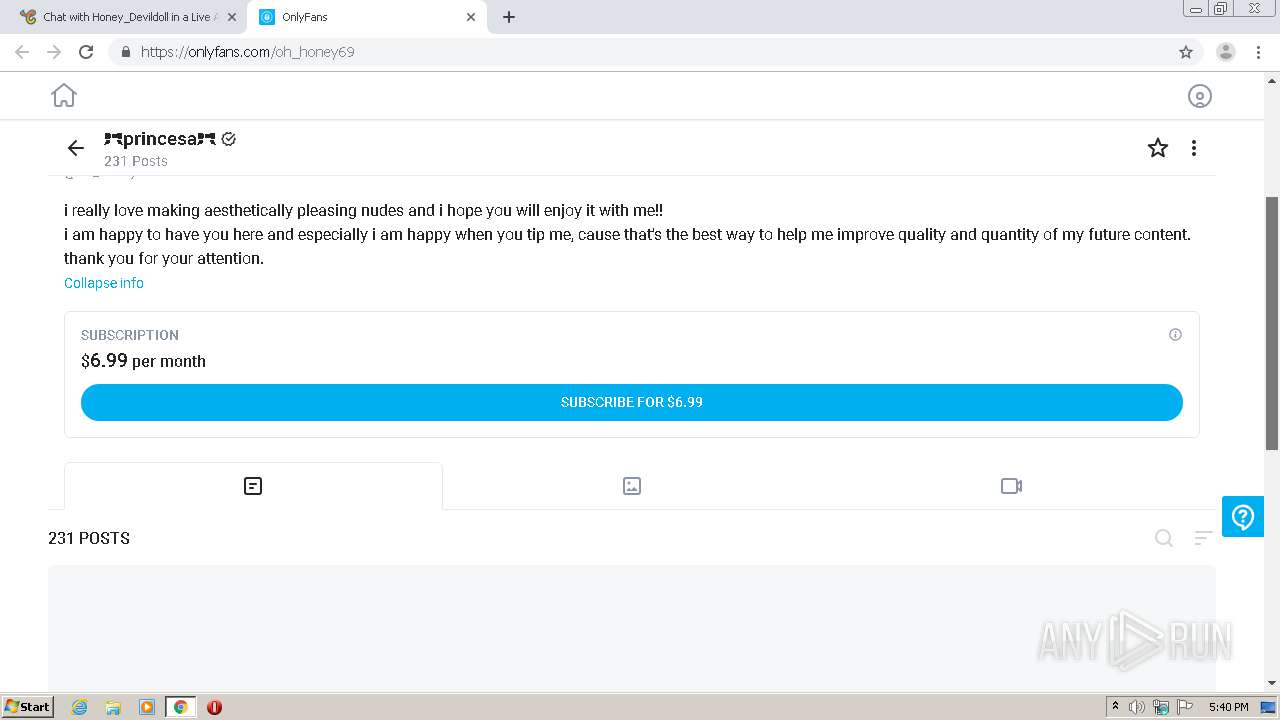Screen dimensions: 1280x720
Task: Open the post sort filter icon
Action: coord(1203,538)
